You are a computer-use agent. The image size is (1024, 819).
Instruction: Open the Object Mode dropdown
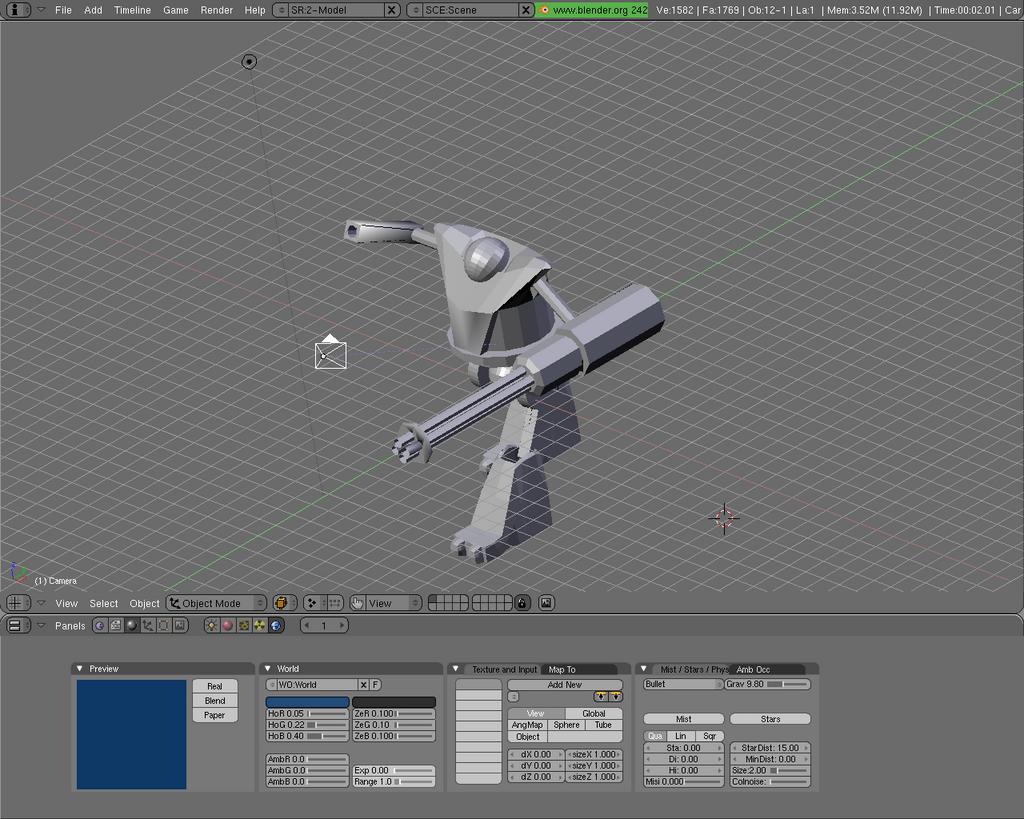pos(216,603)
